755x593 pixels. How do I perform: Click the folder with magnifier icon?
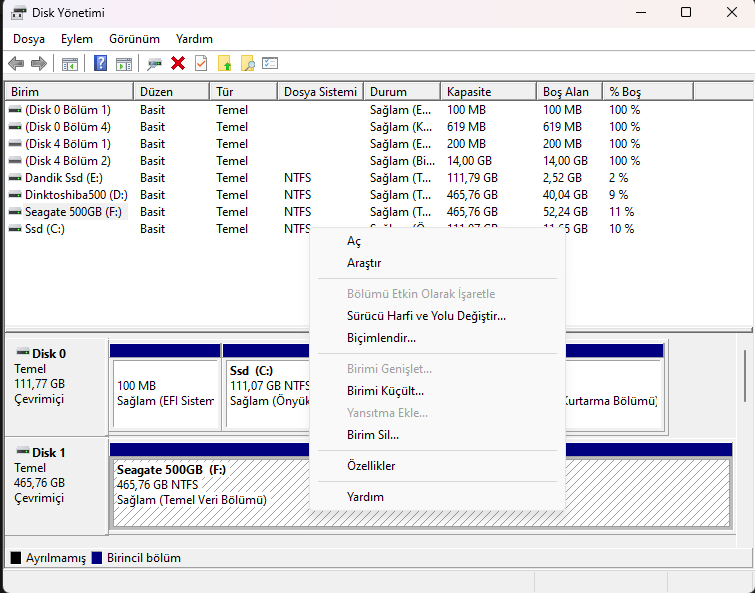247,63
